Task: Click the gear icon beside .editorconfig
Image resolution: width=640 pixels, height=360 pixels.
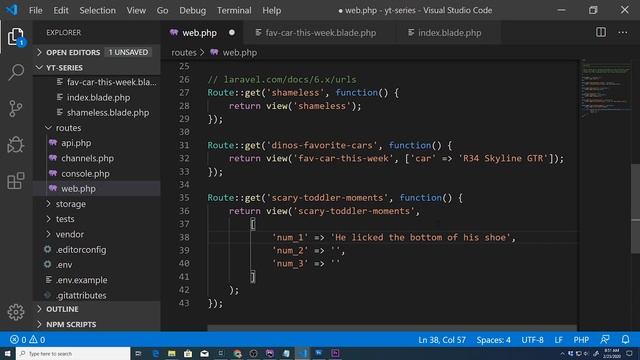Action: [48, 249]
